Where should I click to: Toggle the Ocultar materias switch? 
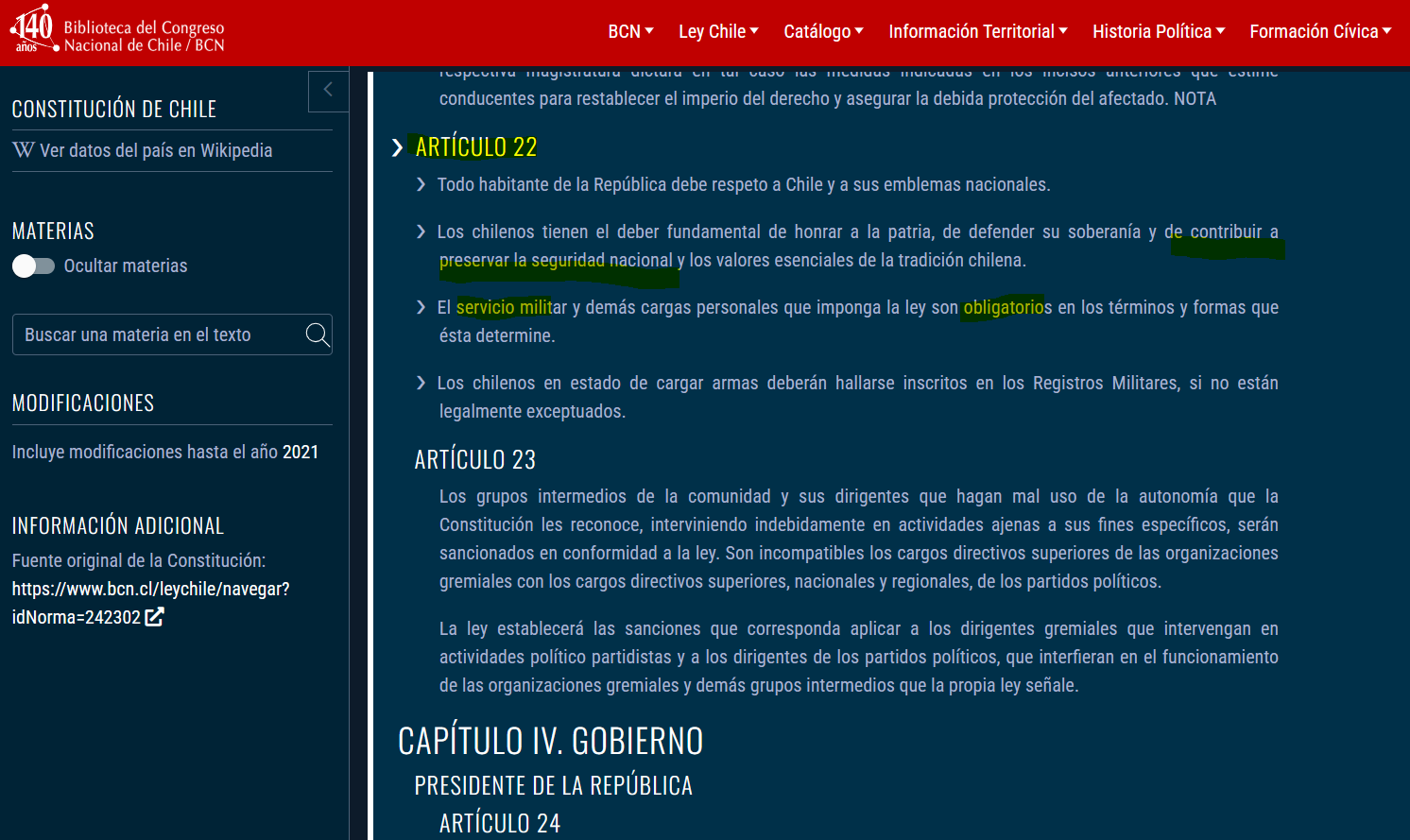point(33,266)
